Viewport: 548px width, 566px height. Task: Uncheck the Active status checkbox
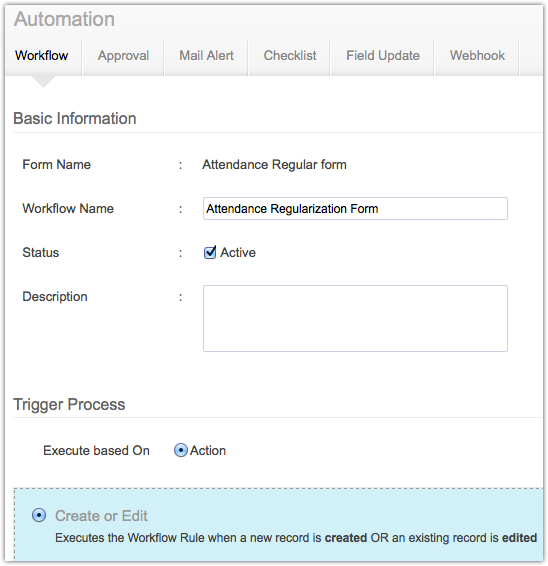tap(210, 252)
